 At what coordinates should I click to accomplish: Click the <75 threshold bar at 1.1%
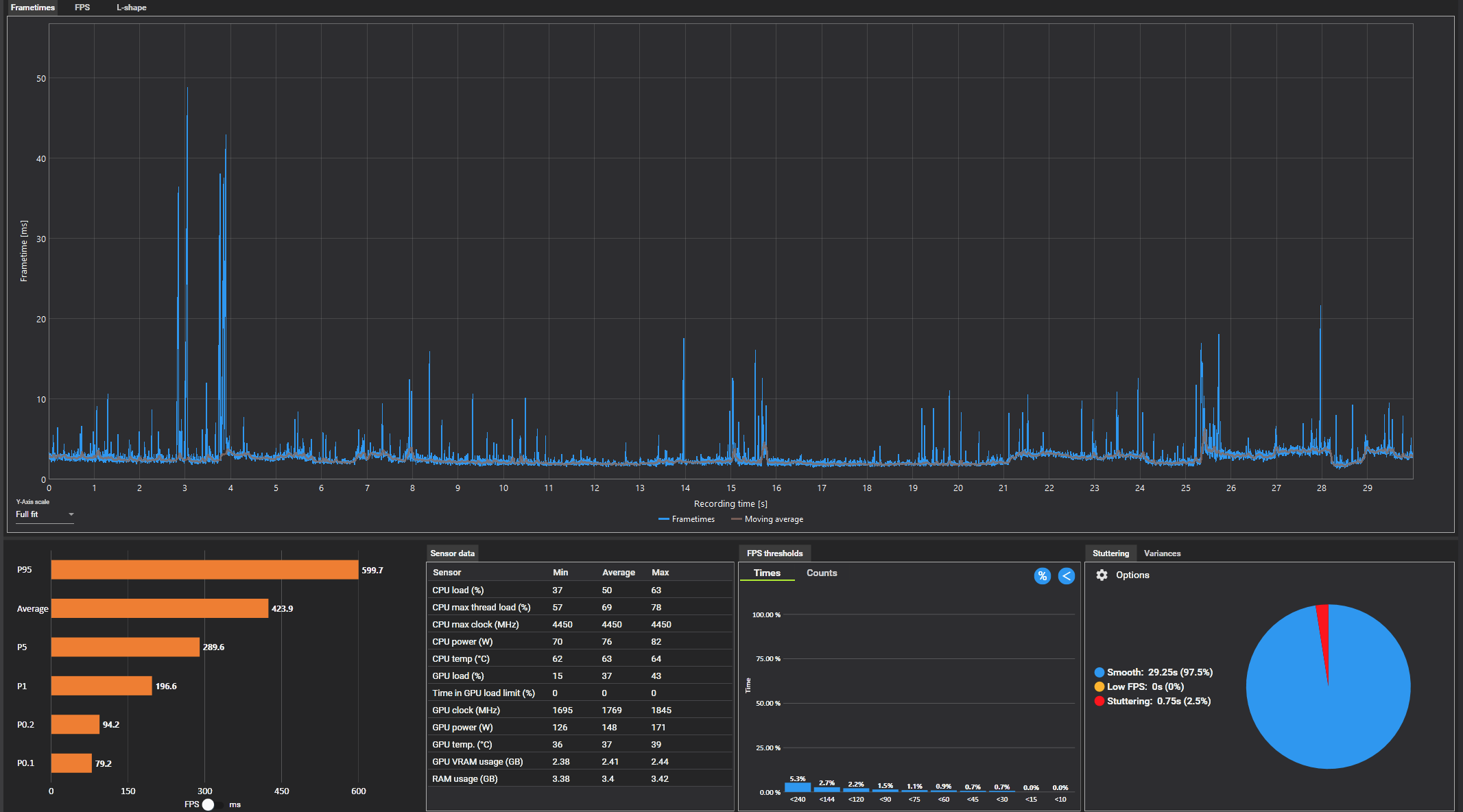click(x=914, y=791)
